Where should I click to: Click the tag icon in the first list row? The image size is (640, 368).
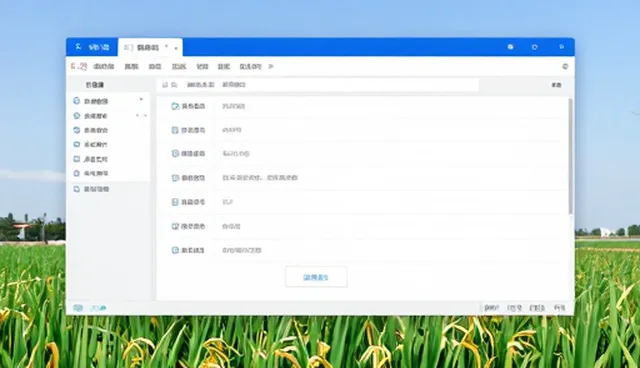point(175,106)
